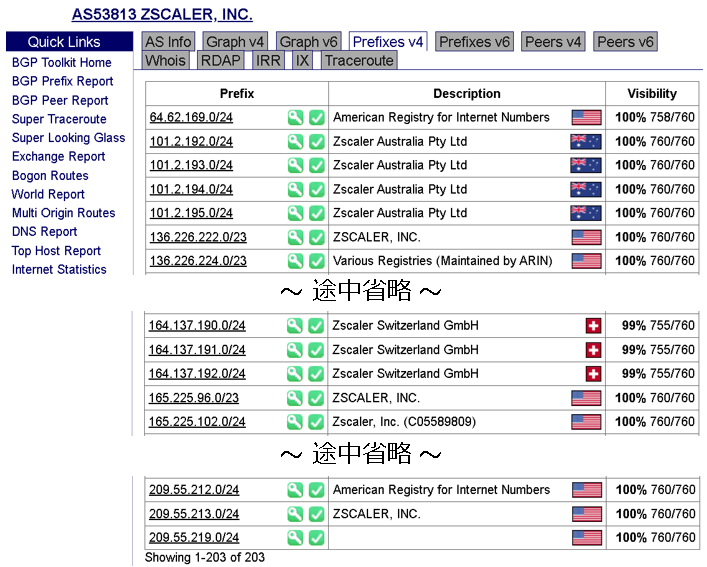The width and height of the screenshot is (707, 567).
Task: Click search icon for 136.226.222.0/23
Action: click(x=295, y=237)
